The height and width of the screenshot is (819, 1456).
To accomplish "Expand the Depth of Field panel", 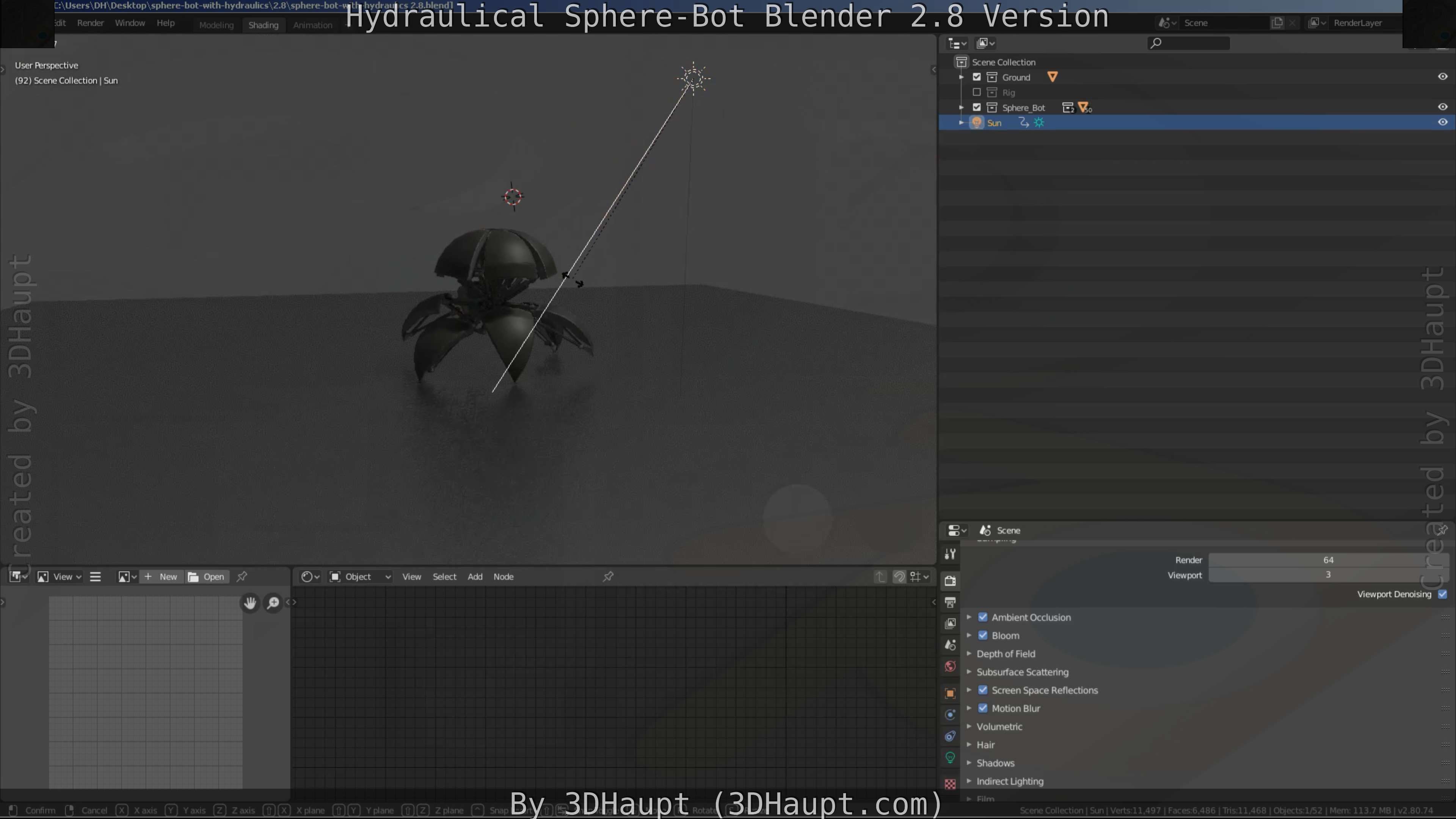I will [969, 654].
